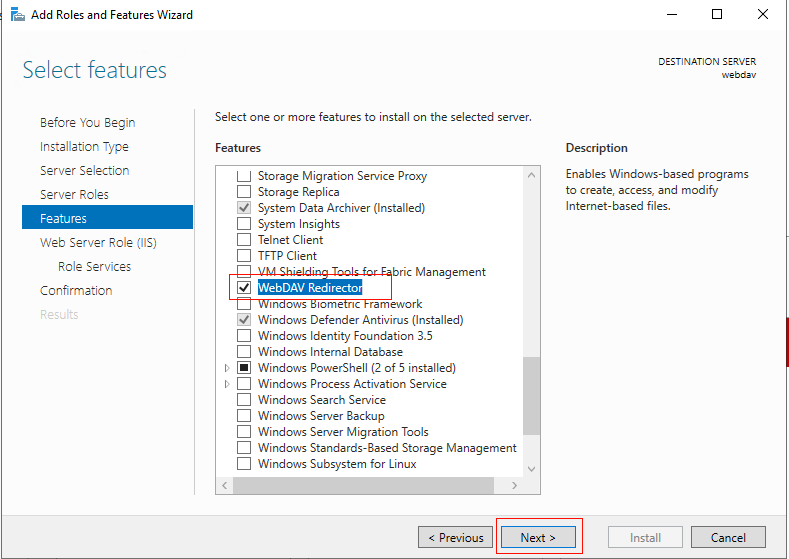Check Windows Server Migration Tools box
This screenshot has width=789, height=559.
(244, 432)
